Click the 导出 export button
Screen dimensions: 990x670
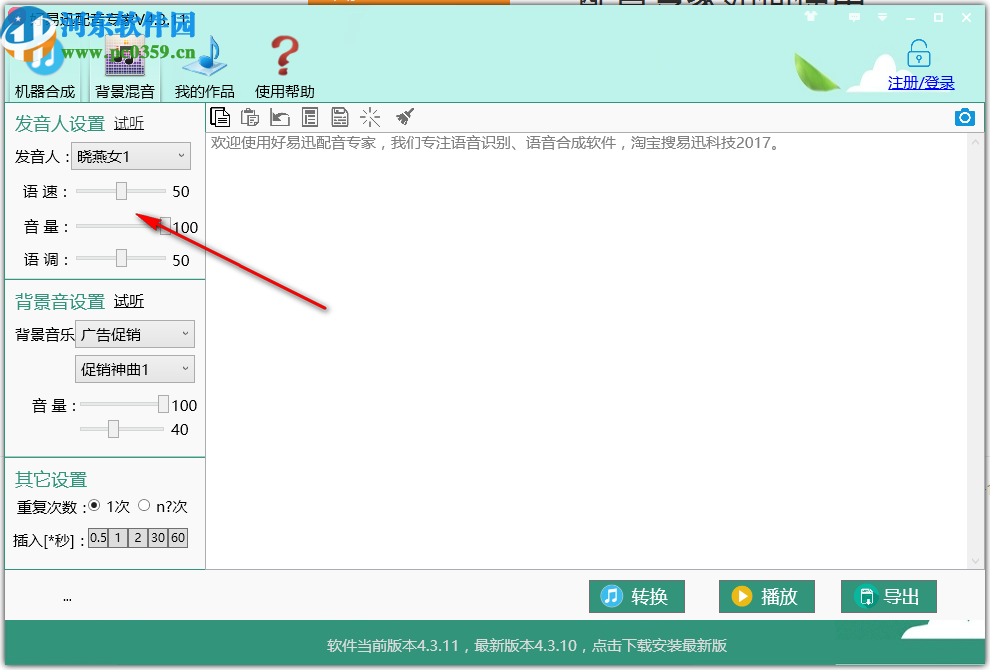click(x=888, y=596)
